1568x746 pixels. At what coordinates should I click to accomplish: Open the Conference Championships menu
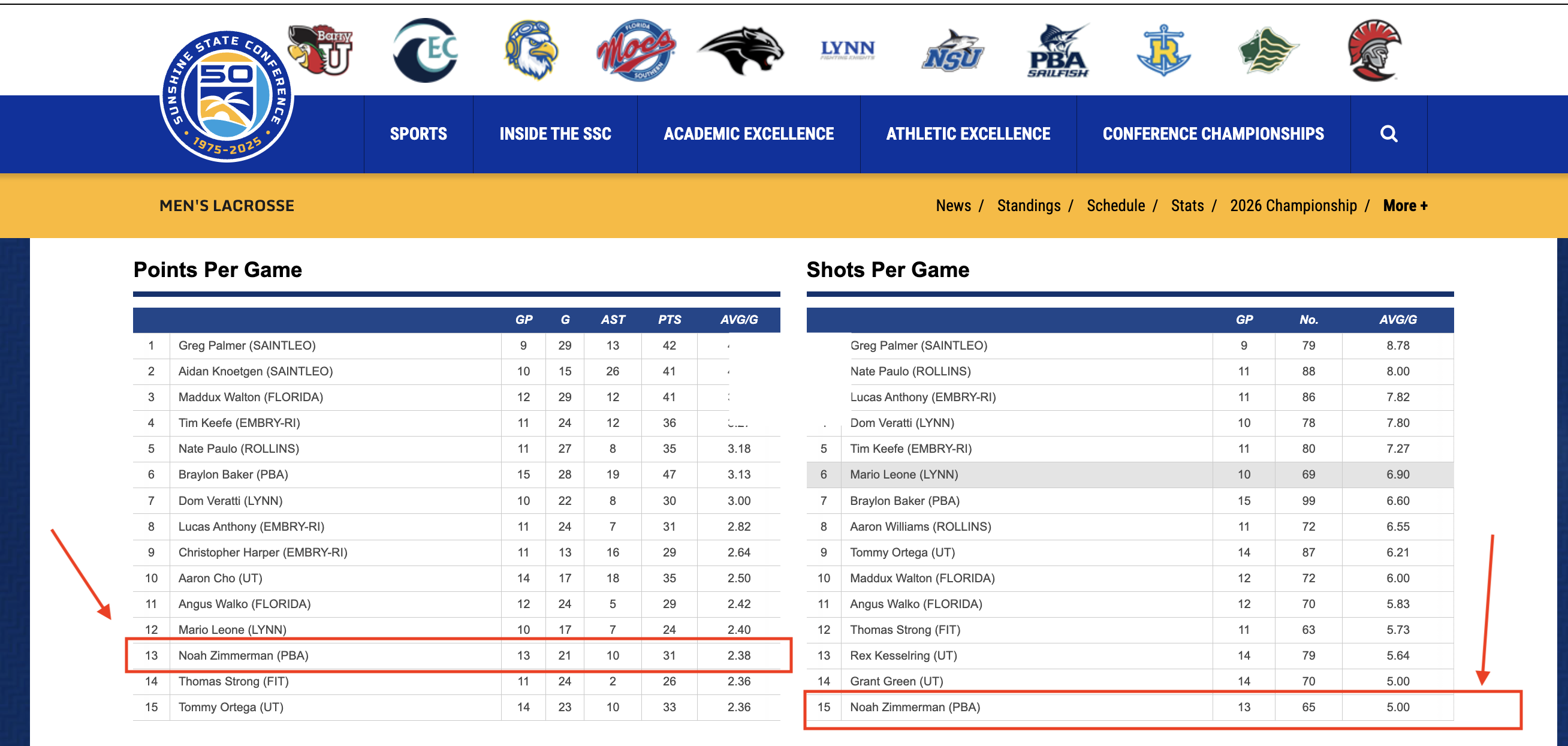coord(1213,134)
